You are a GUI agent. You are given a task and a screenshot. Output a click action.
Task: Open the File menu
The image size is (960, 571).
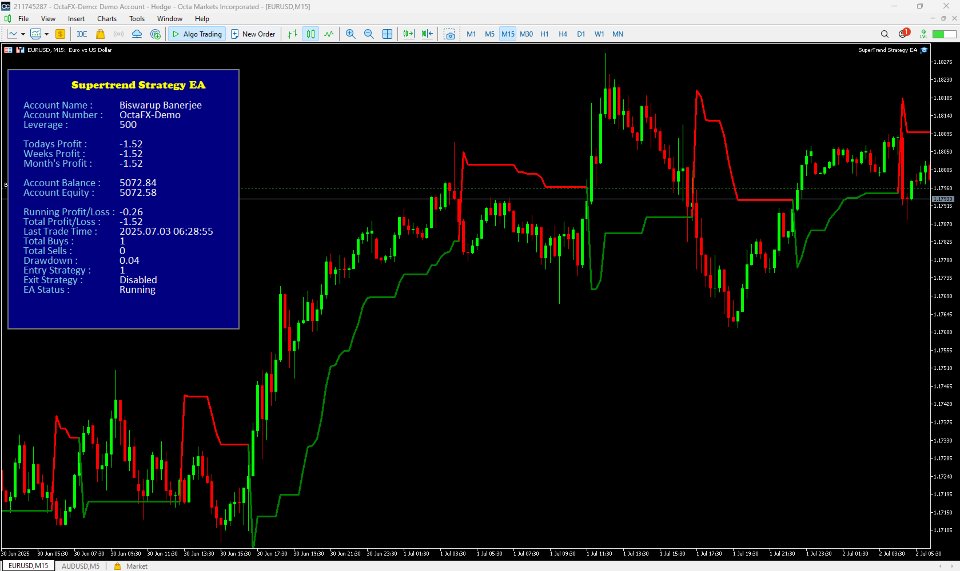24,19
